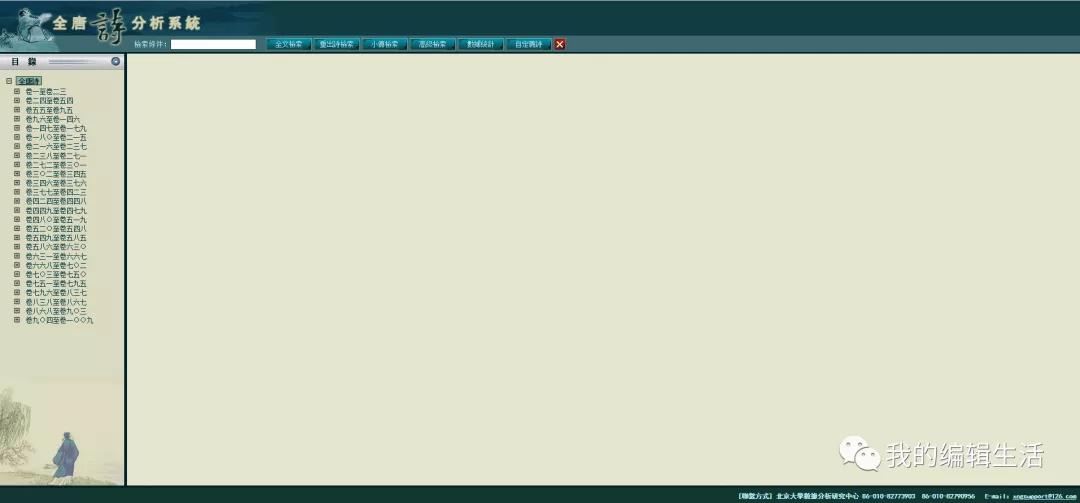Expand the 卷一至卷二三 node
Image resolution: width=1080 pixels, height=503 pixels.
[x=17, y=91]
